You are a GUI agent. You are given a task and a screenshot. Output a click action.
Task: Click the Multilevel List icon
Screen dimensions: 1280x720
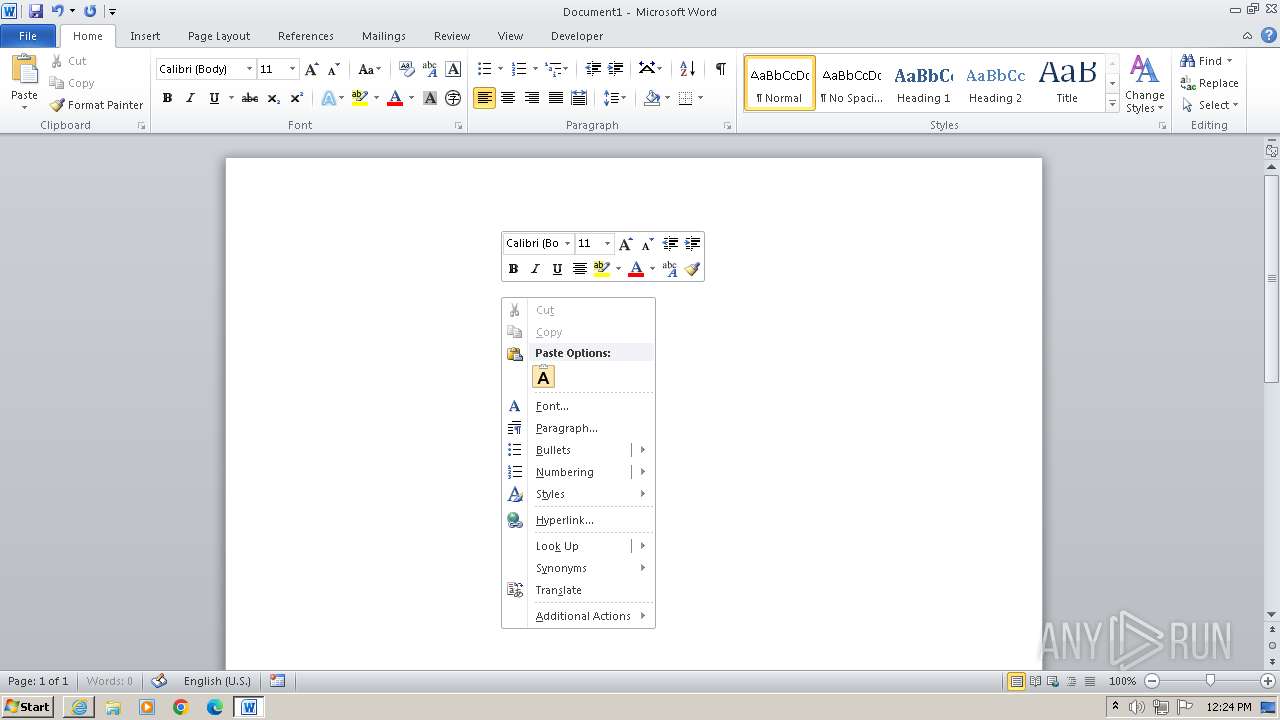554,69
